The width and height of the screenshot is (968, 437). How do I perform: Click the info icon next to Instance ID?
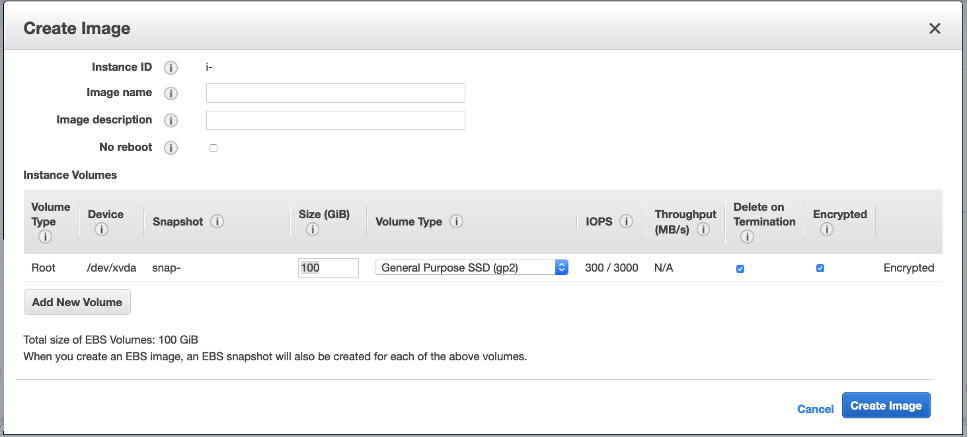(171, 67)
